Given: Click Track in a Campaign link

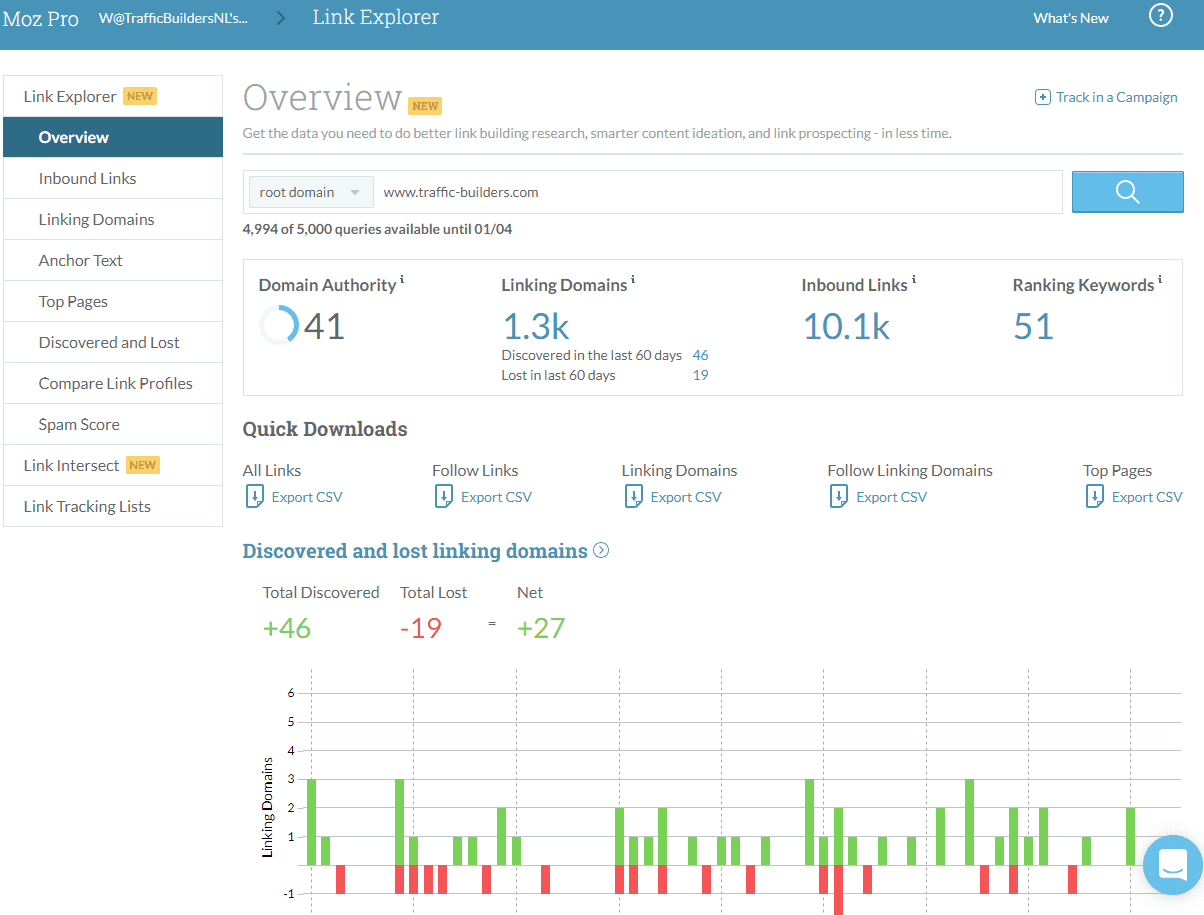Looking at the screenshot, I should tap(1116, 97).
